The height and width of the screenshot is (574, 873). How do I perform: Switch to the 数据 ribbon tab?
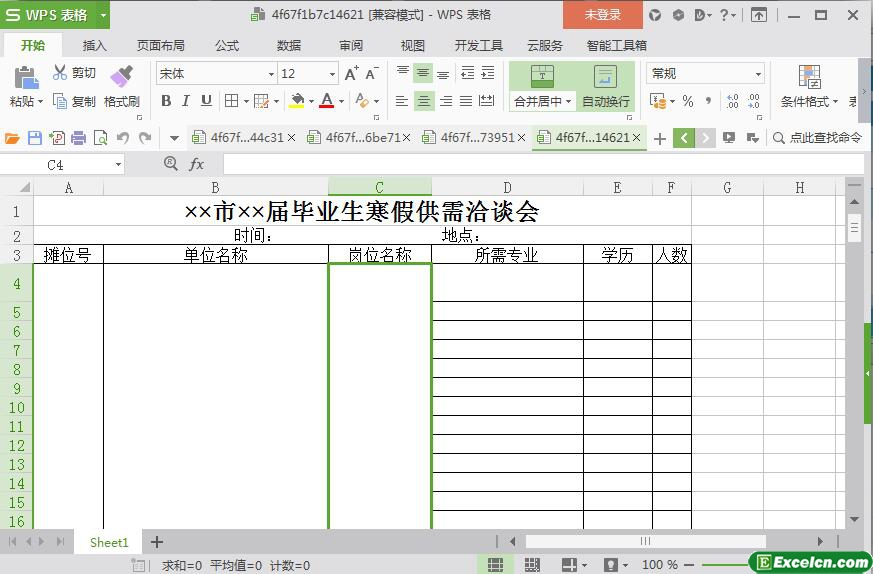click(x=289, y=46)
